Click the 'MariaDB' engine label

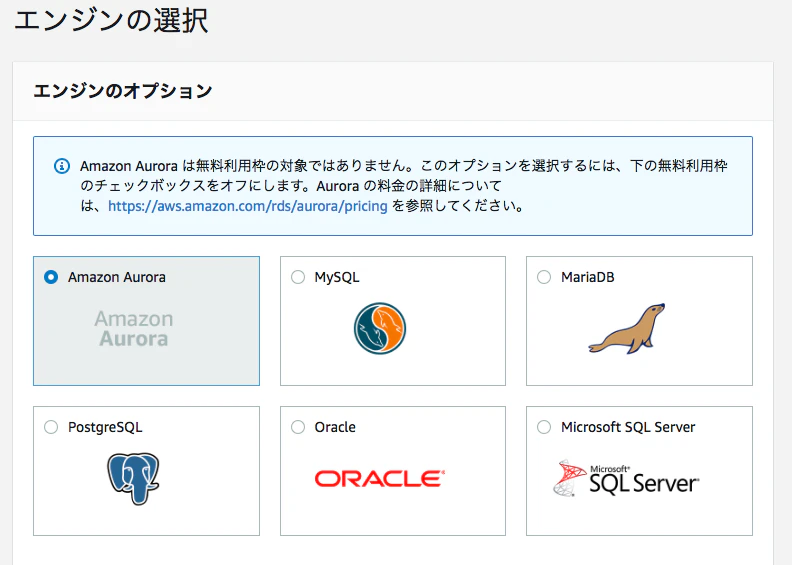(x=587, y=277)
